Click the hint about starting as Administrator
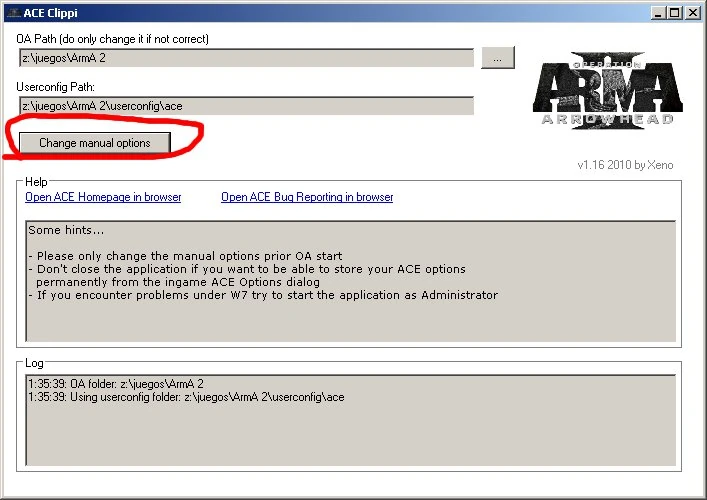 point(263,295)
